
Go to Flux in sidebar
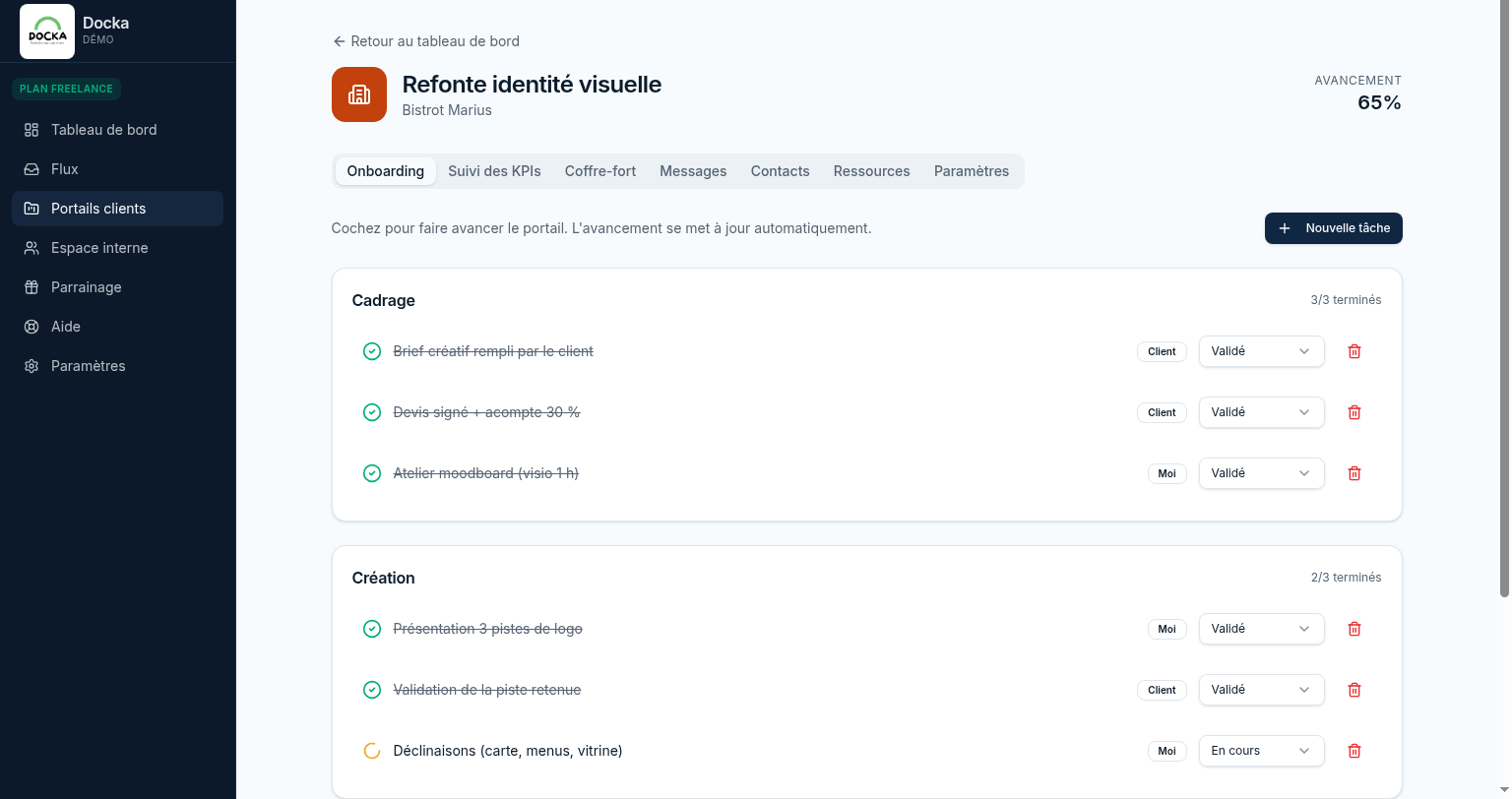tap(118, 169)
